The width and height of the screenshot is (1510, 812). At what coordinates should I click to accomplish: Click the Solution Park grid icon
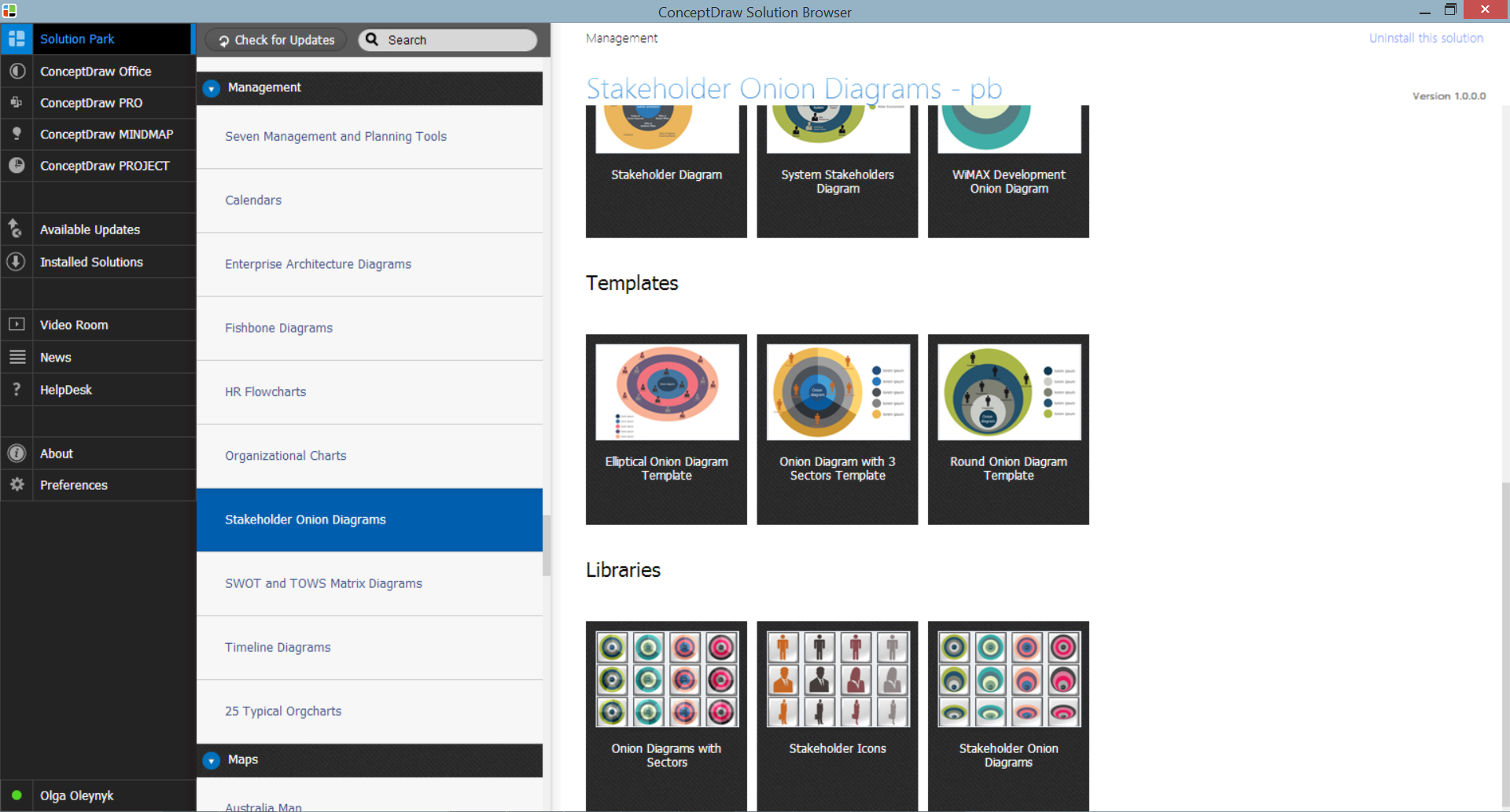17,39
